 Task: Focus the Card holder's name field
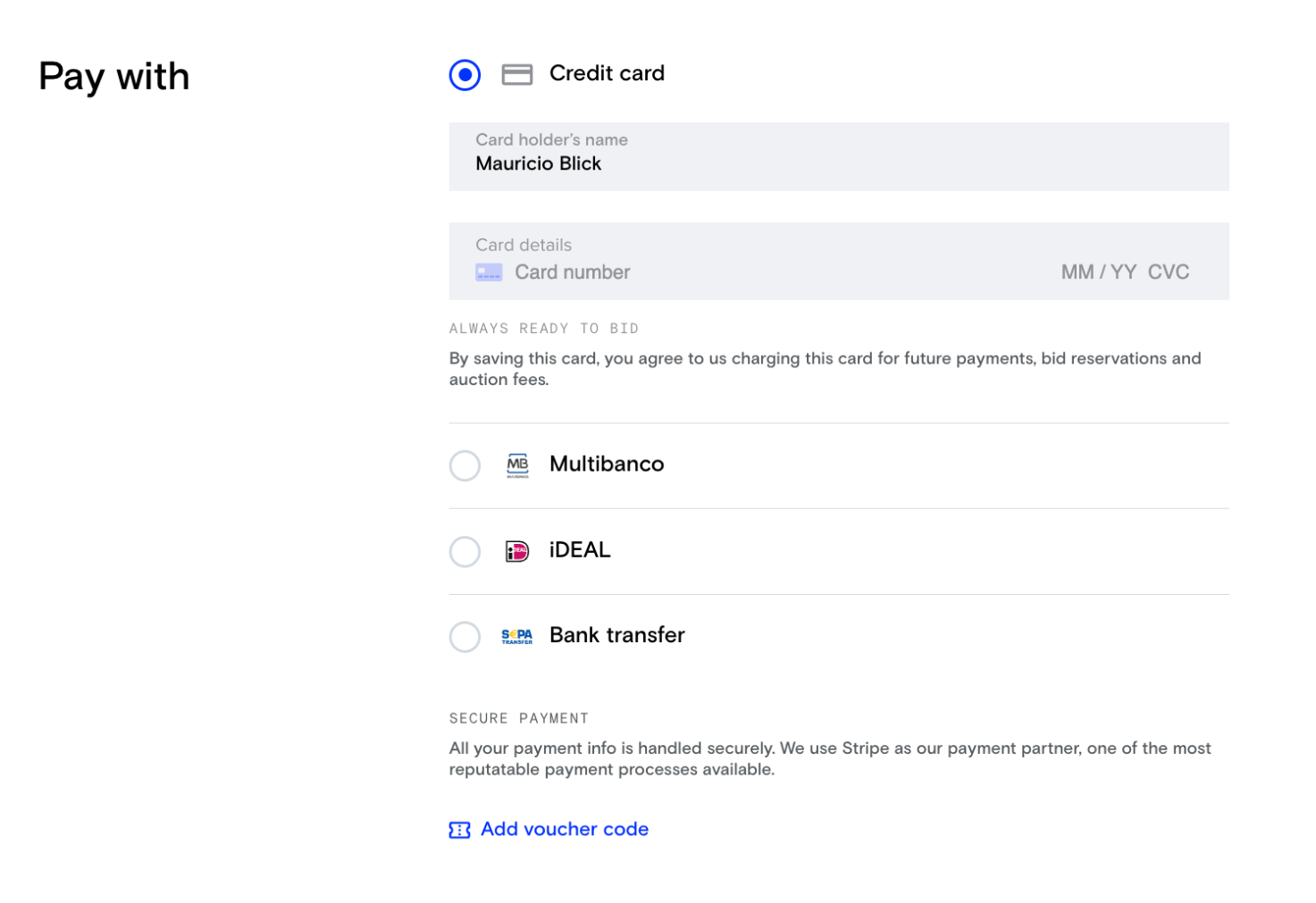coord(839,156)
